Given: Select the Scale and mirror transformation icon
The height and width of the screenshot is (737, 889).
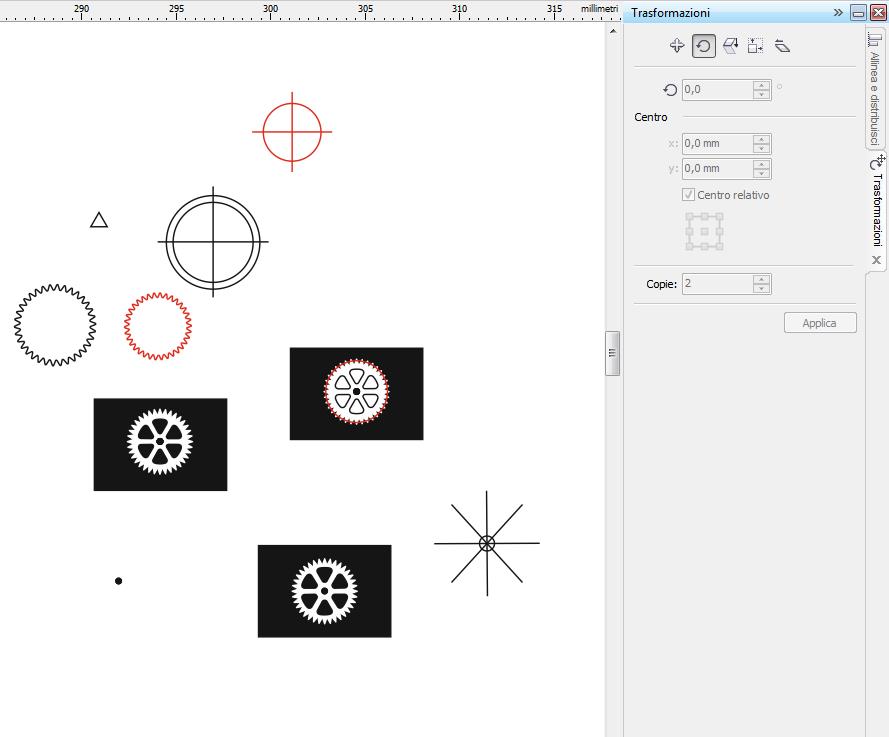Looking at the screenshot, I should click(x=730, y=46).
